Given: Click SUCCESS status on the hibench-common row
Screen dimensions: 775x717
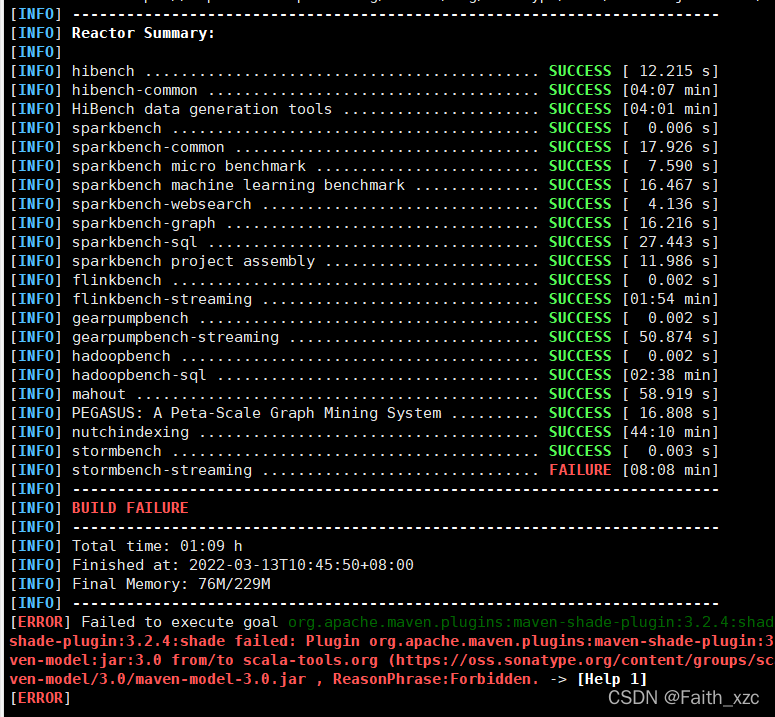Looking at the screenshot, I should click(x=580, y=90).
